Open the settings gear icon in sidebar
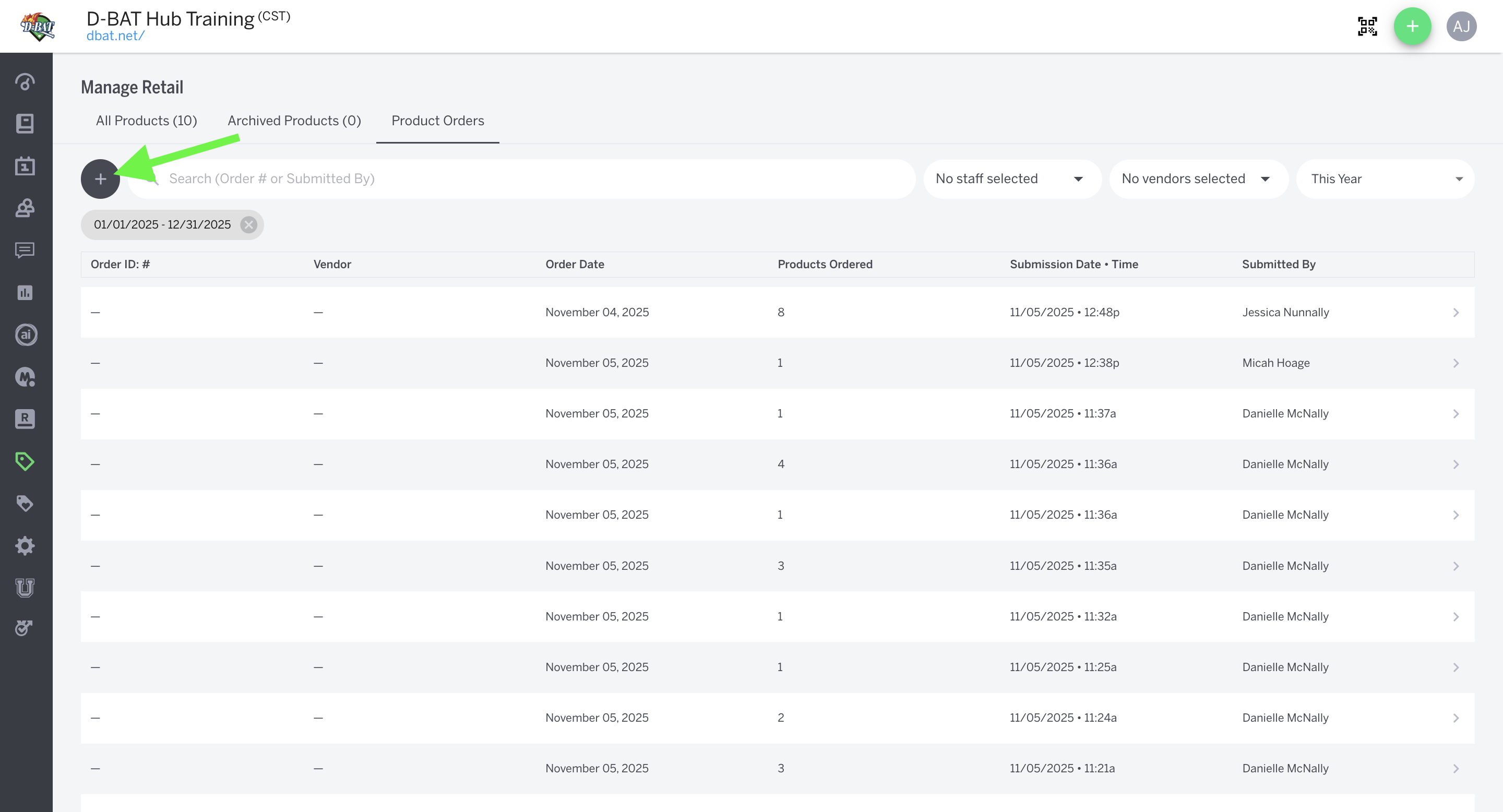Image resolution: width=1503 pixels, height=812 pixels. [25, 545]
